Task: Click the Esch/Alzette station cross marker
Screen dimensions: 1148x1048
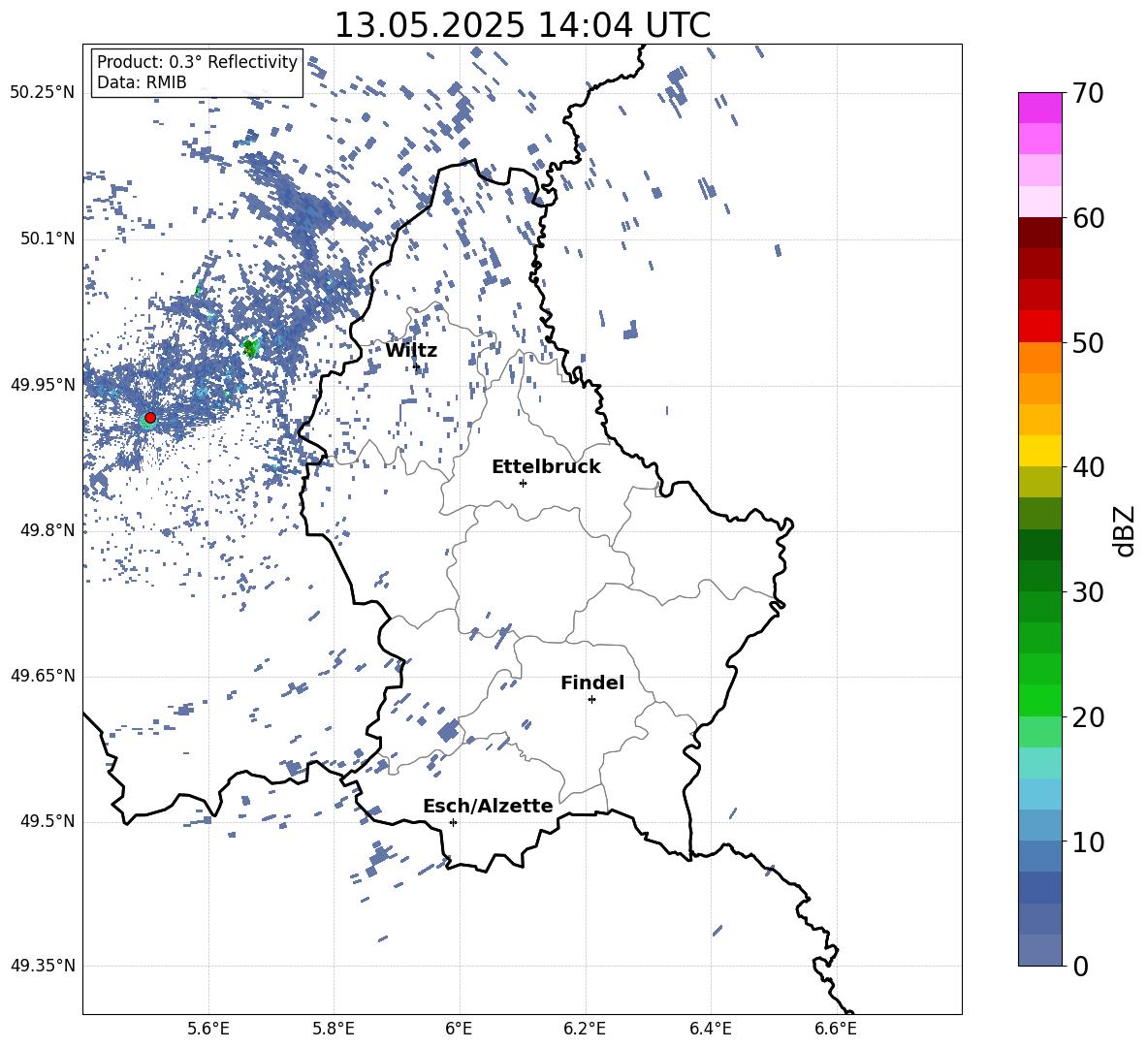Action: click(x=453, y=822)
